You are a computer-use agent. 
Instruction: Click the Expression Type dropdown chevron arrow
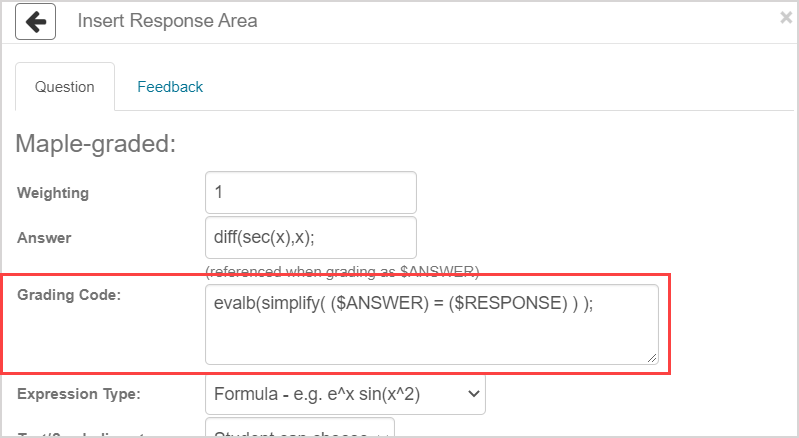click(471, 394)
